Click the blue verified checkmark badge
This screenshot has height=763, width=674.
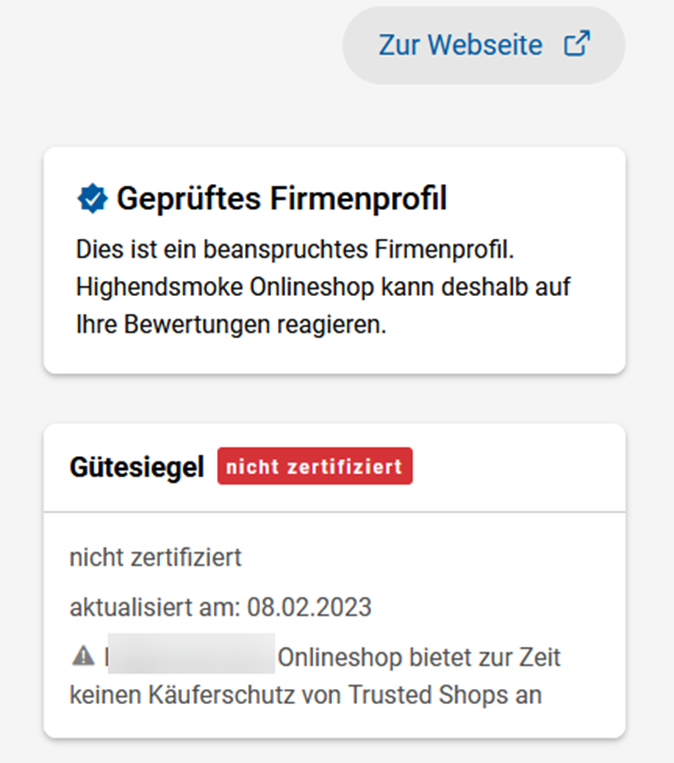click(92, 199)
